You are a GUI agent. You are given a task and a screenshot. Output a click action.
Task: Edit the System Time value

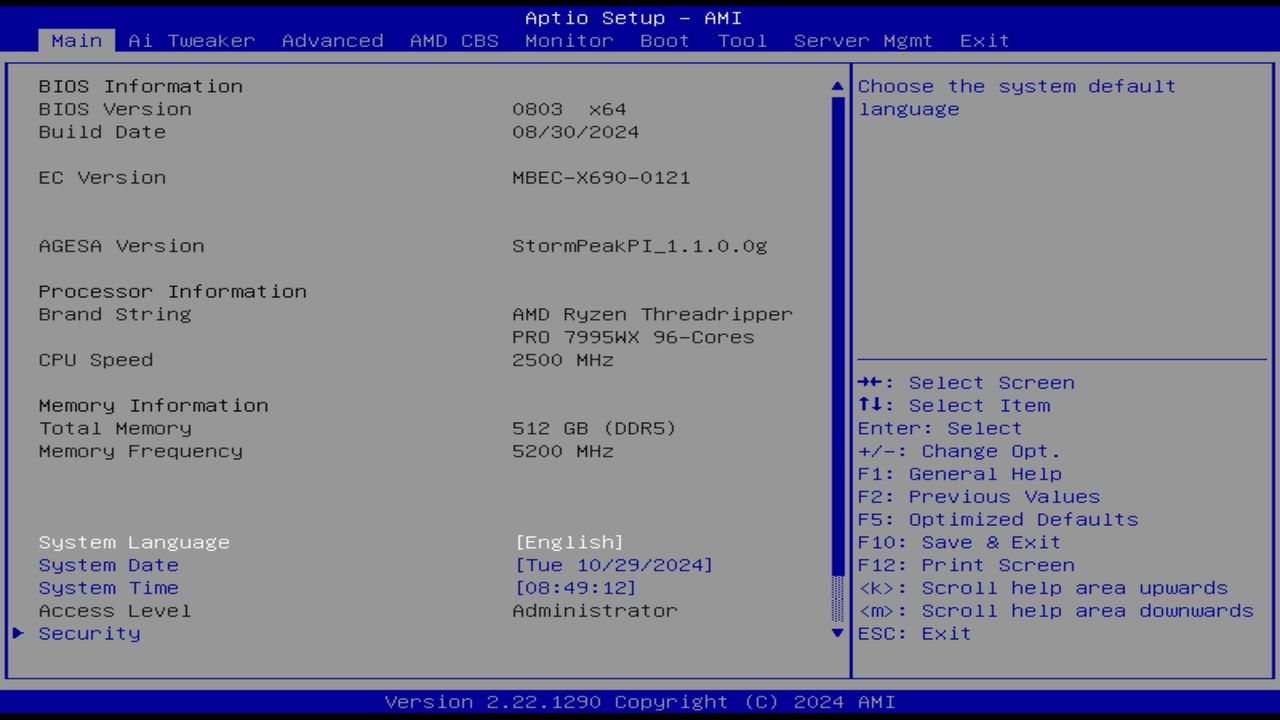576,588
